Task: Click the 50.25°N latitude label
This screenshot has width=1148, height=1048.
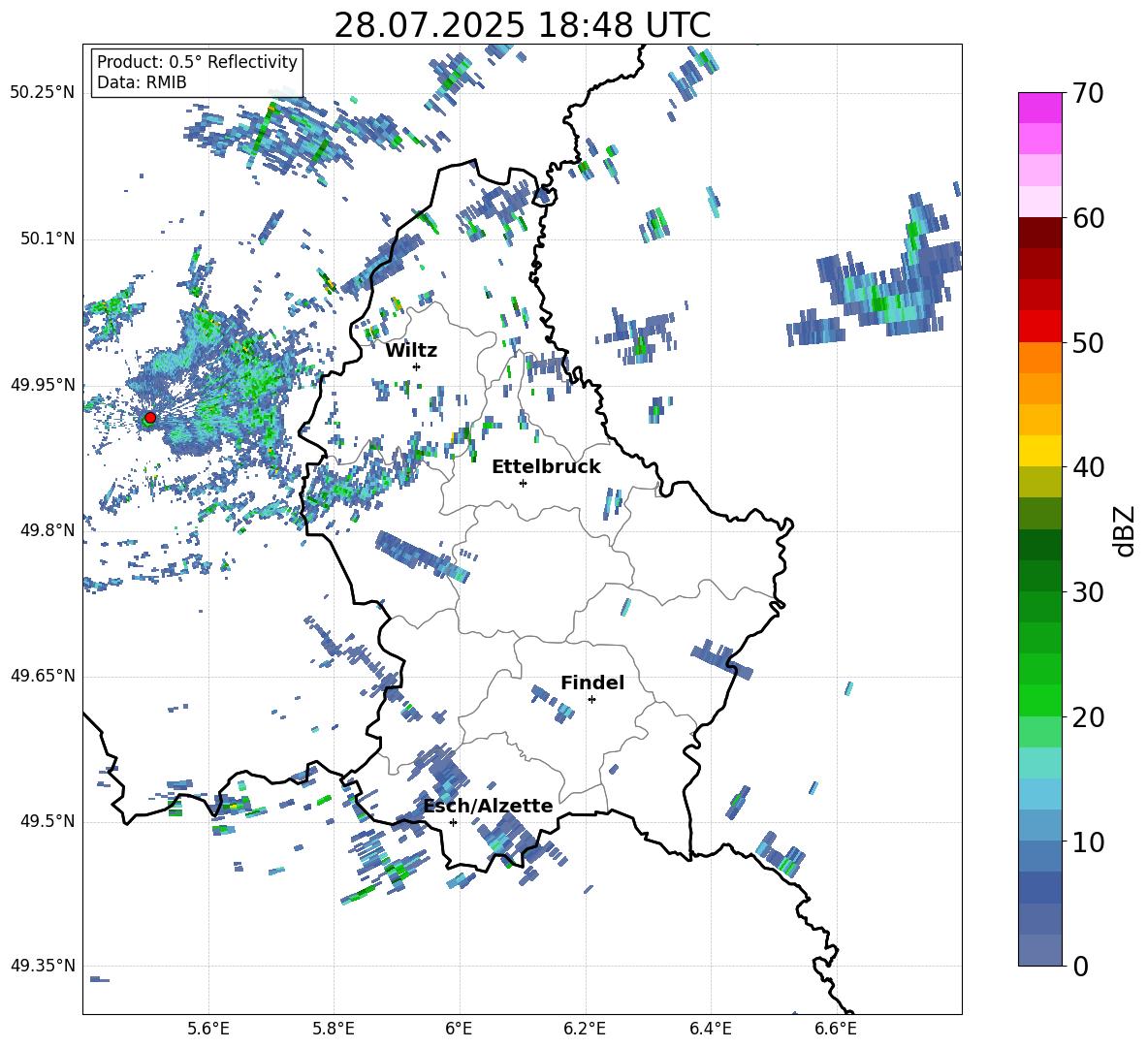Action: [x=43, y=93]
